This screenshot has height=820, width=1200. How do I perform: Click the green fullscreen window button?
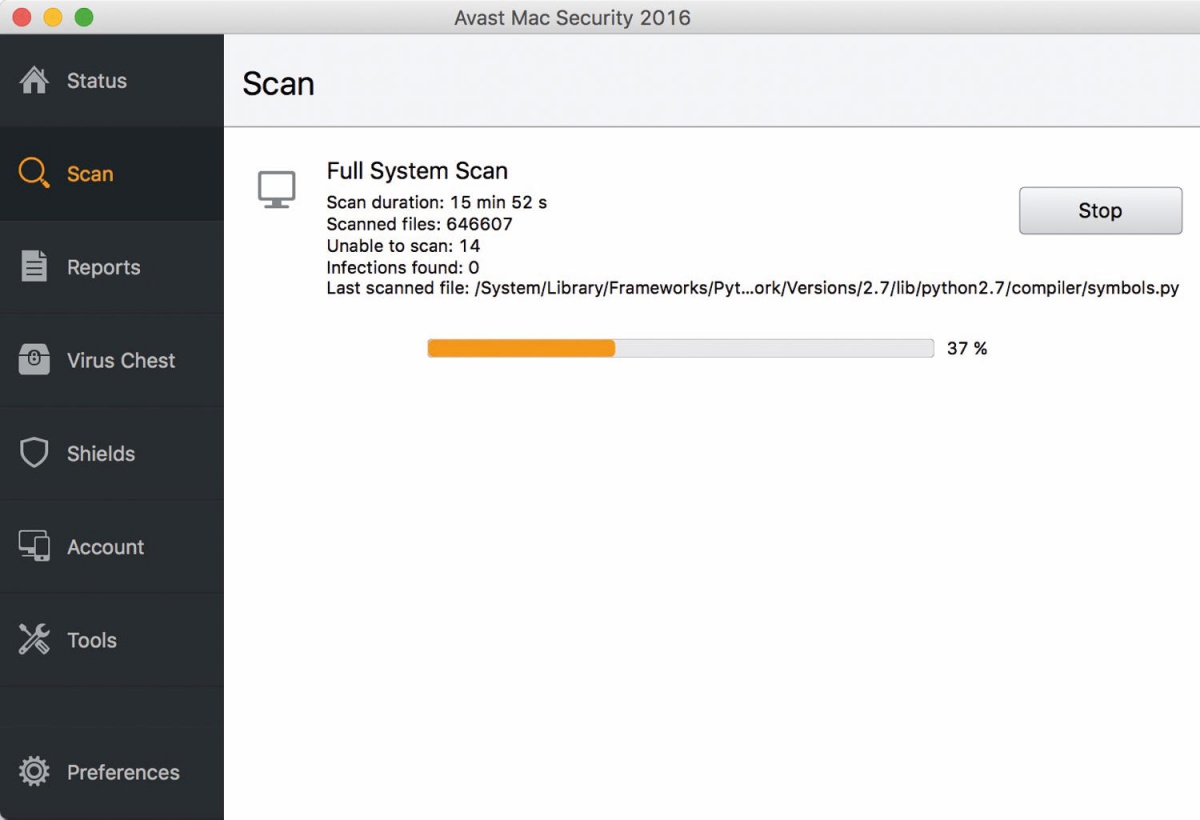[84, 17]
